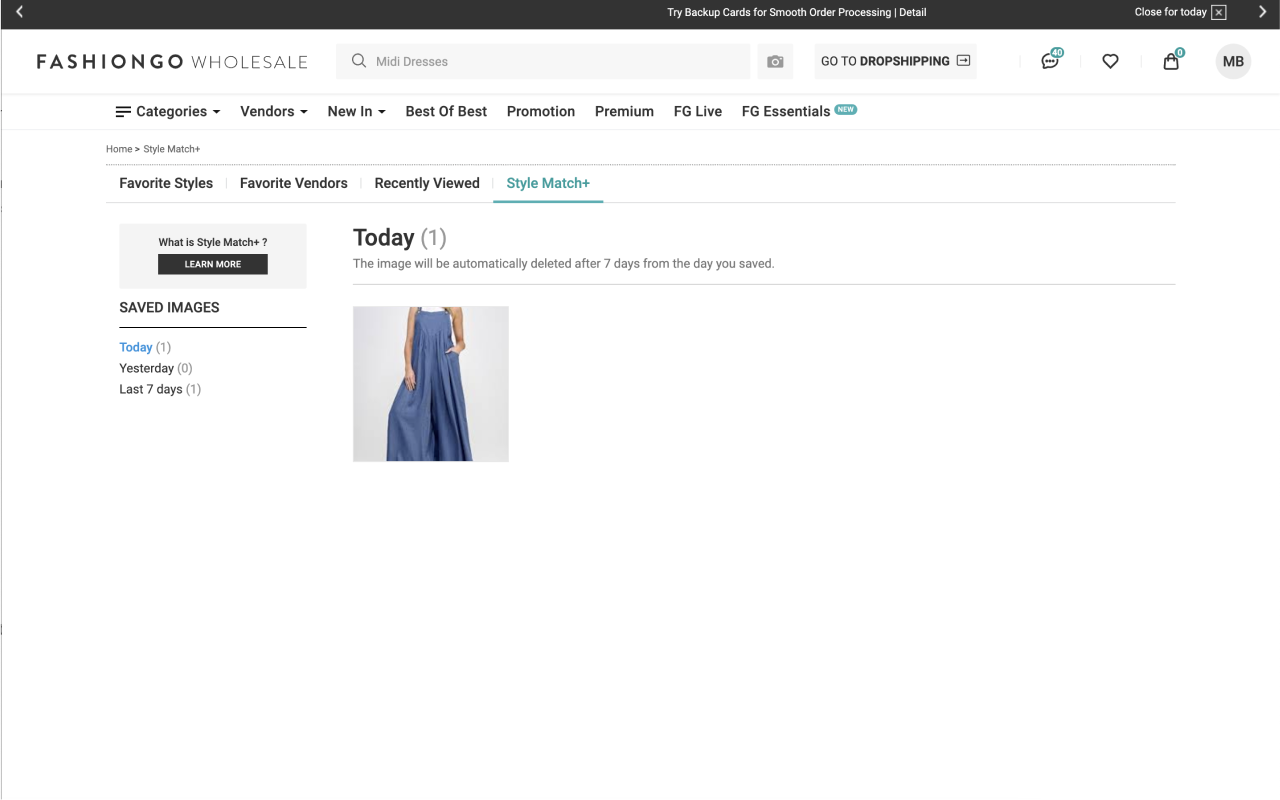The image size is (1280, 800).
Task: Click Home breadcrumb link
Action: 119,149
